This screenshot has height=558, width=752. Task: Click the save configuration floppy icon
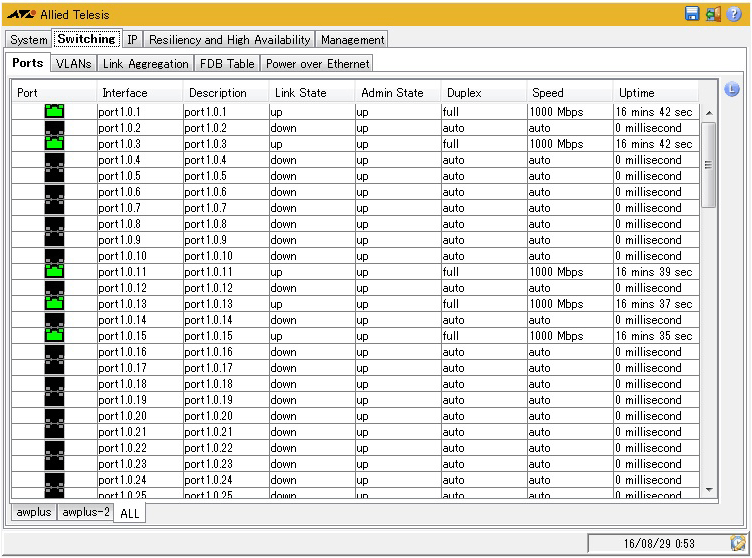click(692, 14)
